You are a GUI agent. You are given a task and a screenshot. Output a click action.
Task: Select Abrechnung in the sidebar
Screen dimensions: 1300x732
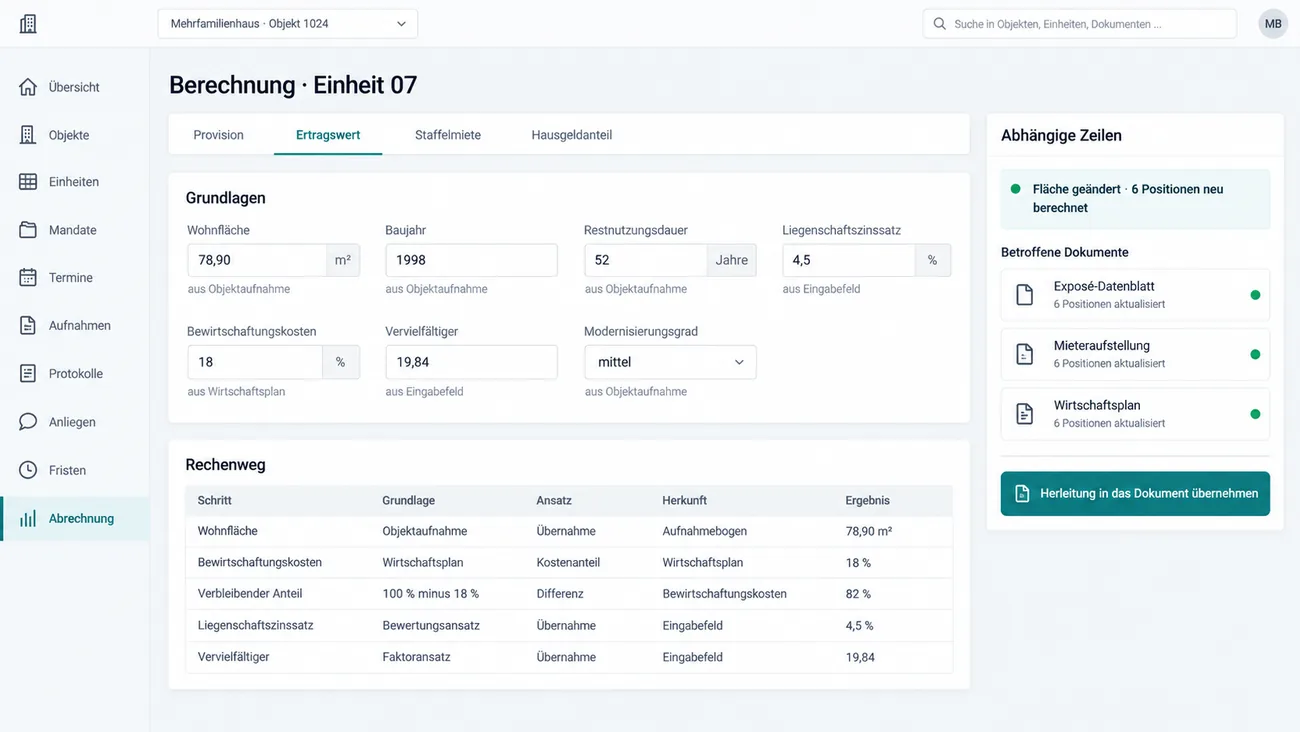pyautogui.click(x=74, y=519)
